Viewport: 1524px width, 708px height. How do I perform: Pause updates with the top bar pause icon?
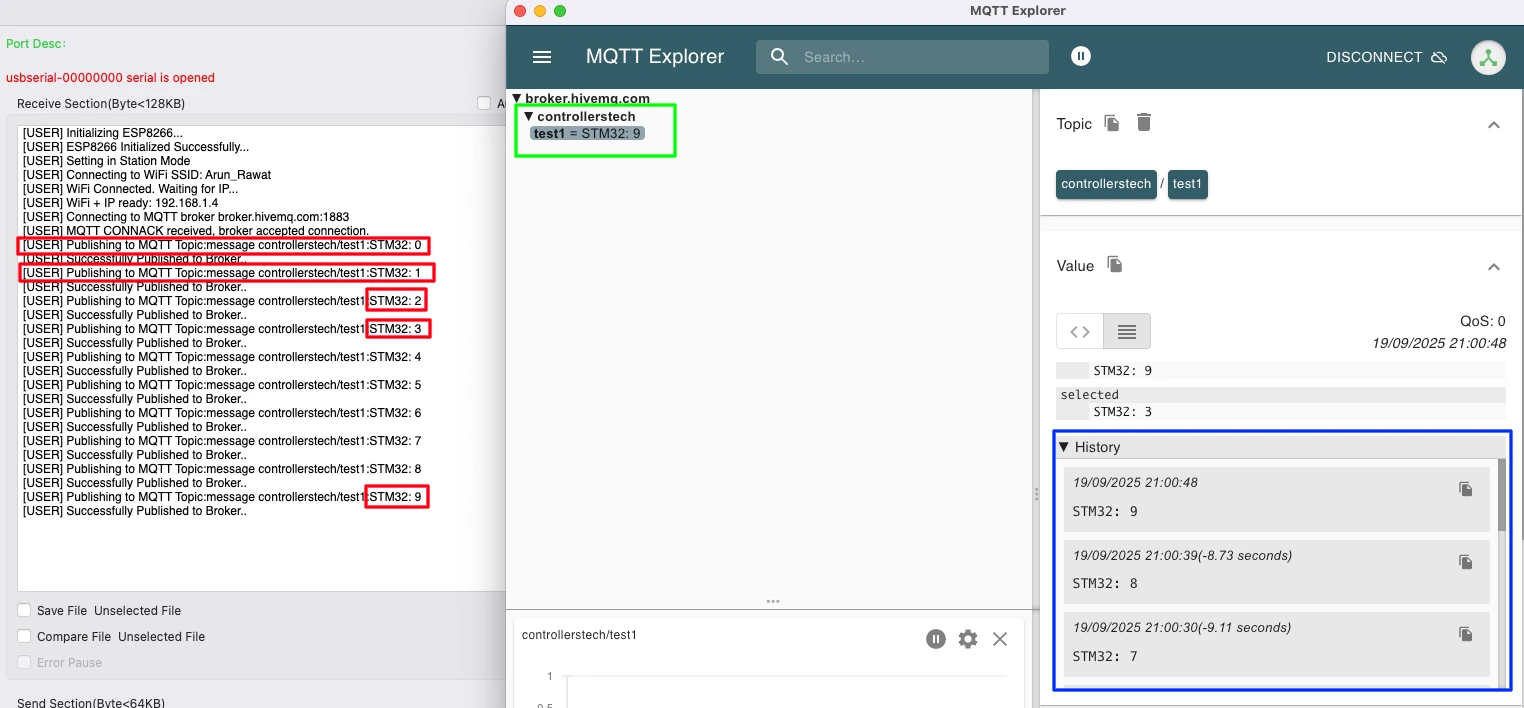coord(1080,57)
